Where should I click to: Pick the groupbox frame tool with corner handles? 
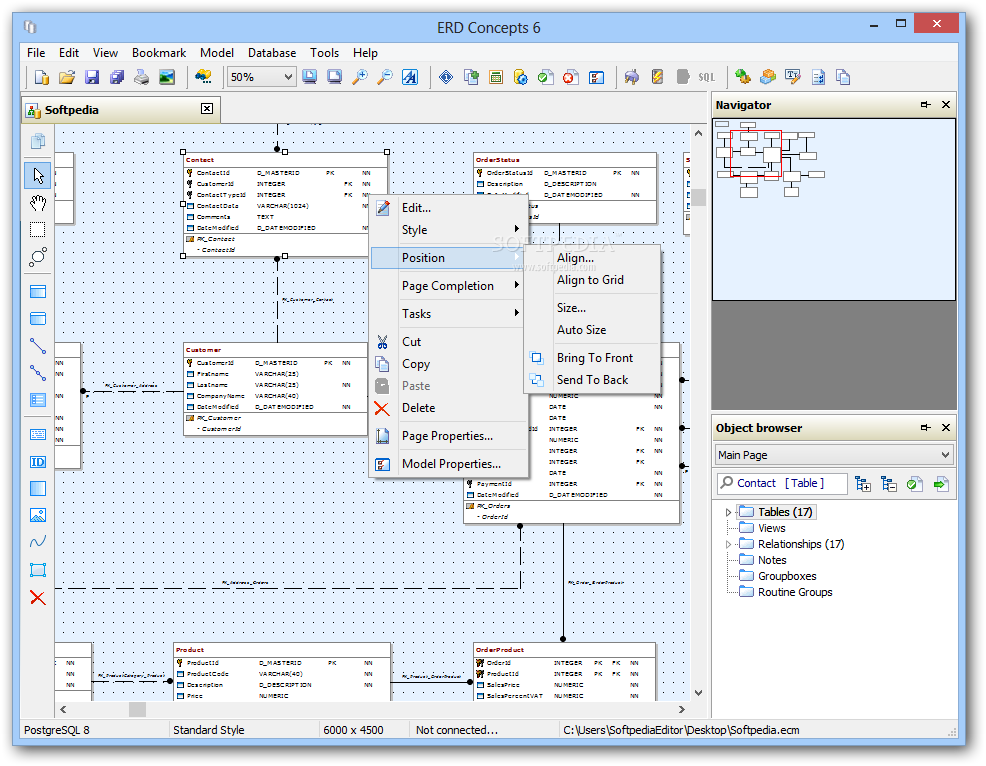point(38,570)
